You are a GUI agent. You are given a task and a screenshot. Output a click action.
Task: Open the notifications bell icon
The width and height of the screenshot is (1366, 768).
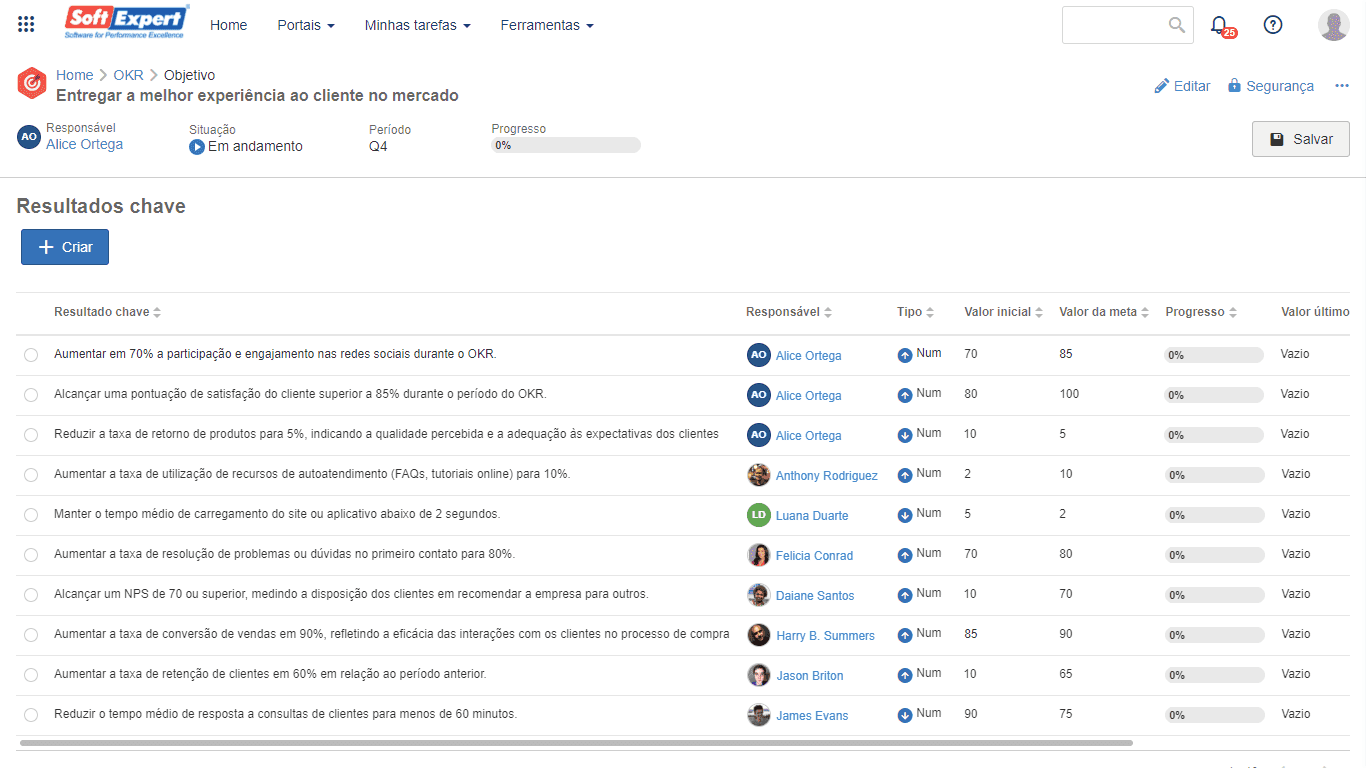tap(1219, 25)
